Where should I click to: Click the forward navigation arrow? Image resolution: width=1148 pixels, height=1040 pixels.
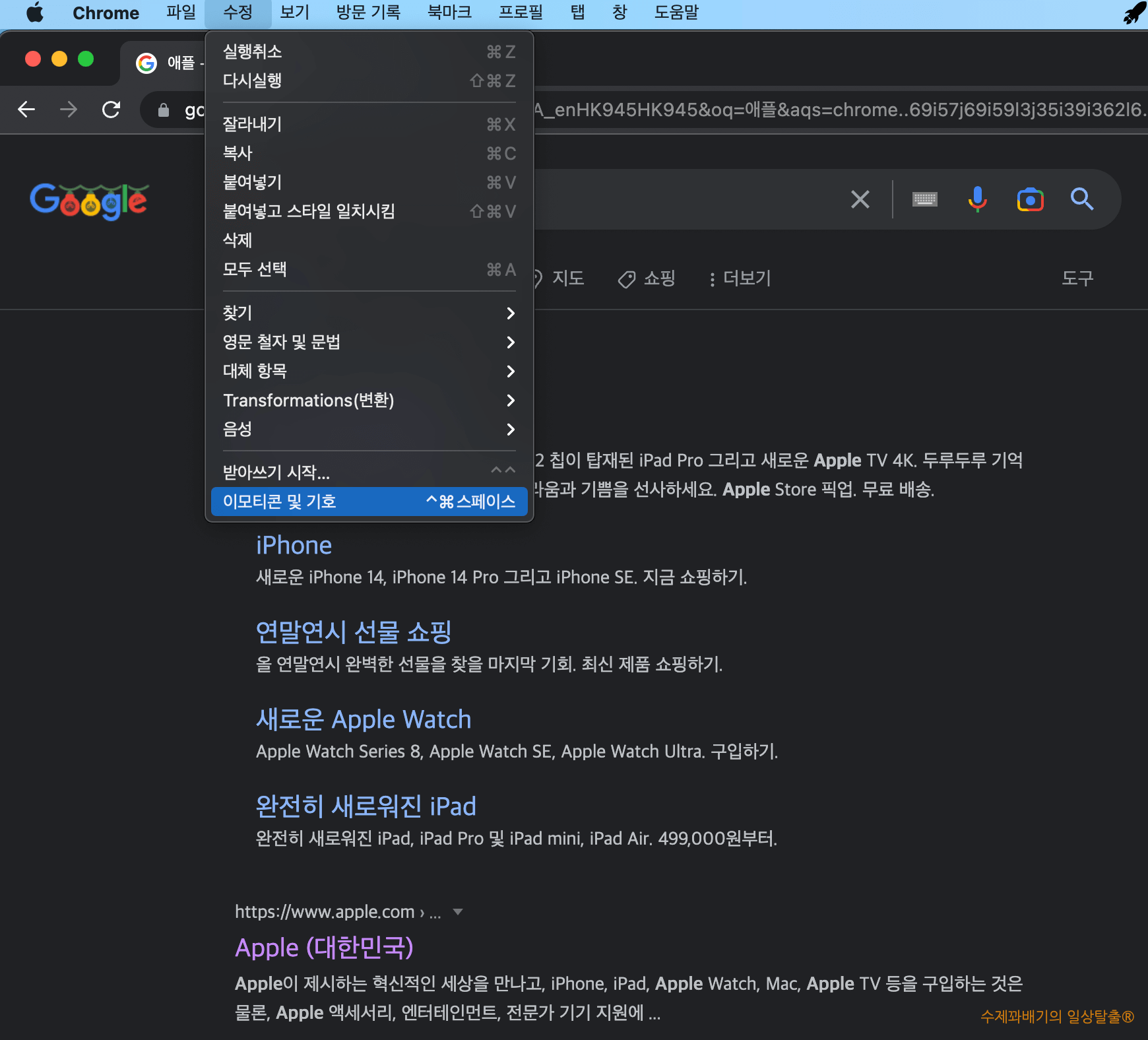(x=68, y=109)
